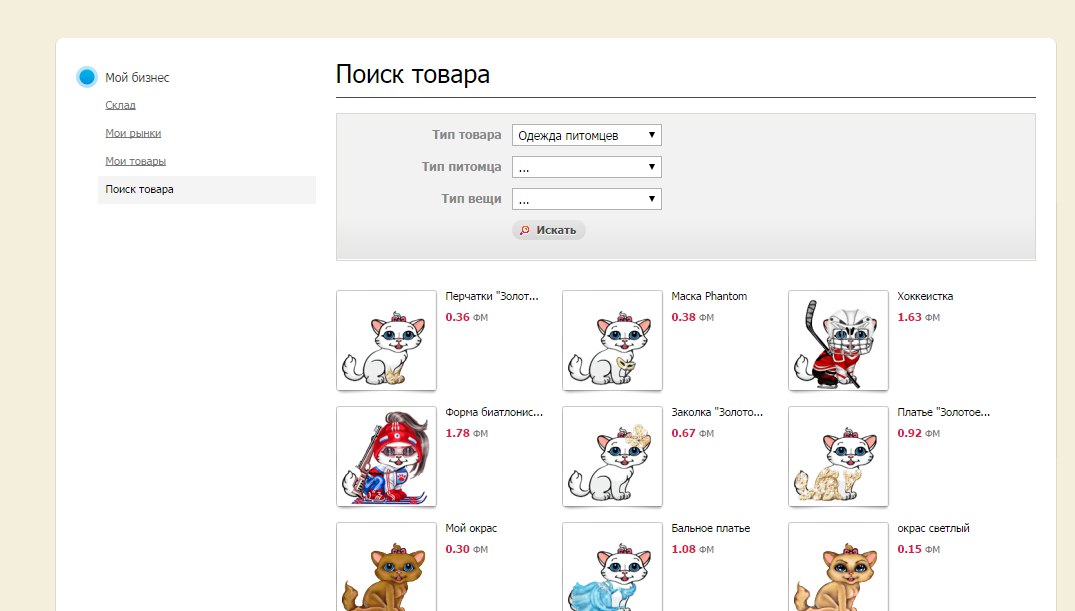Expand the Тип вещи dropdown
Viewport: 1075px width, 611px height.
point(586,199)
